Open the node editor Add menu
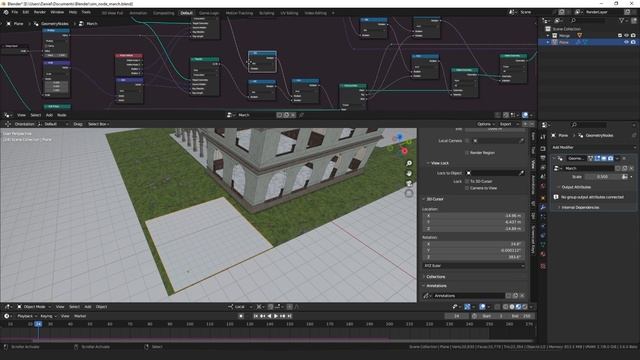 (x=49, y=115)
